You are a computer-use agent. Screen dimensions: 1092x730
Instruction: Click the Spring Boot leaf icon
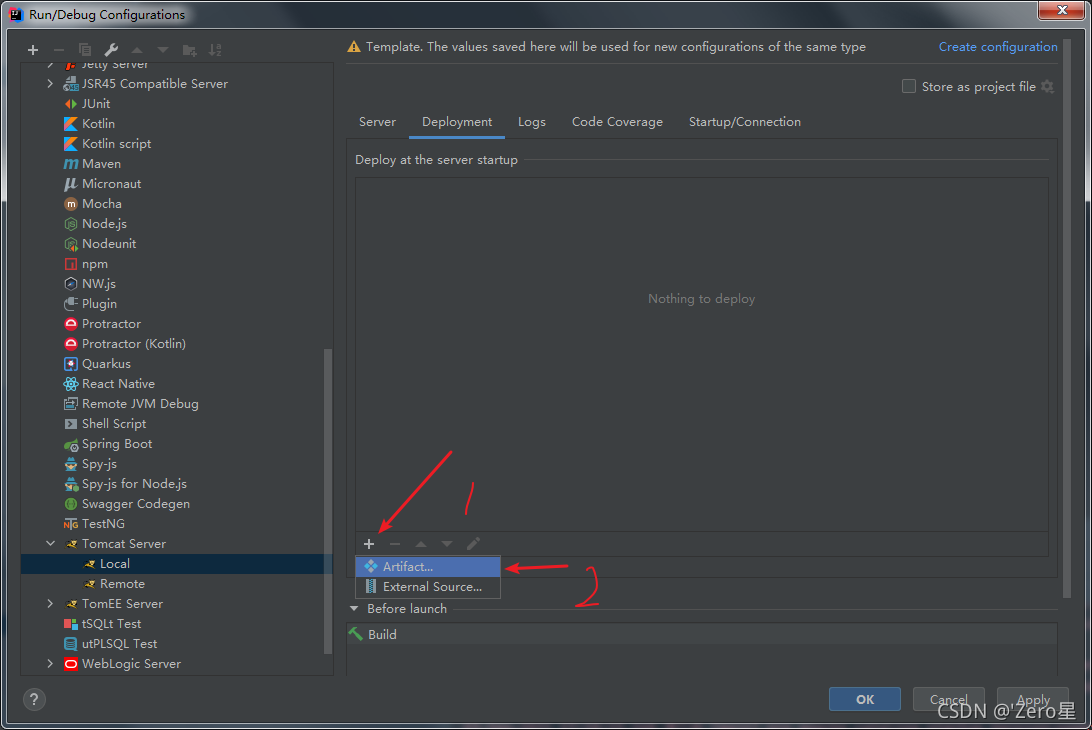70,444
